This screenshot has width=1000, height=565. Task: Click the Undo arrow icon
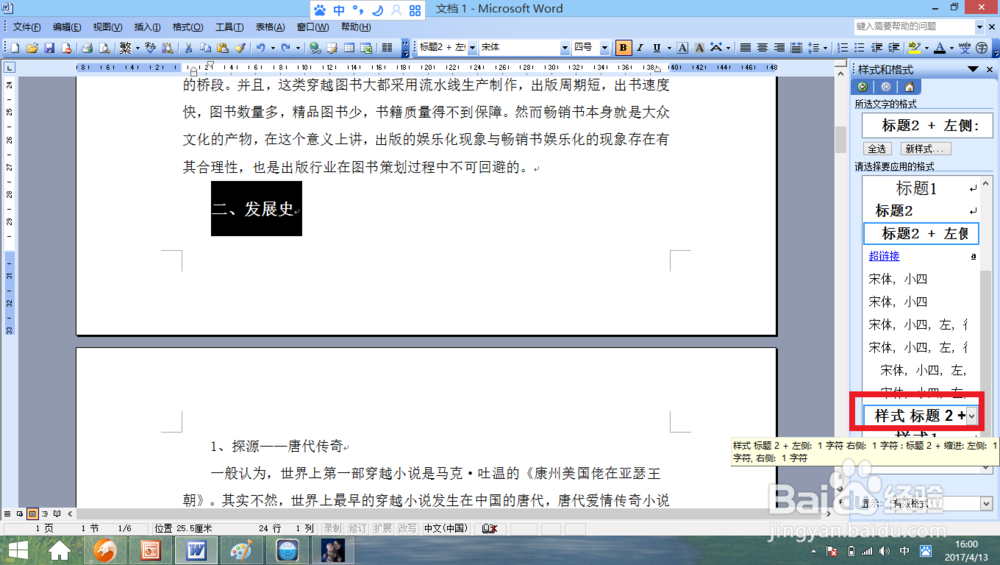[x=260, y=48]
